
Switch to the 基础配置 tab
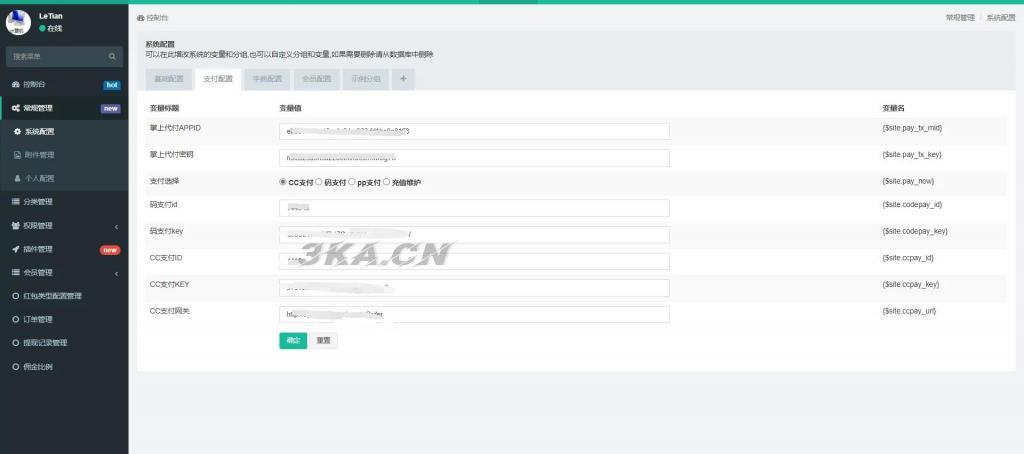point(168,79)
